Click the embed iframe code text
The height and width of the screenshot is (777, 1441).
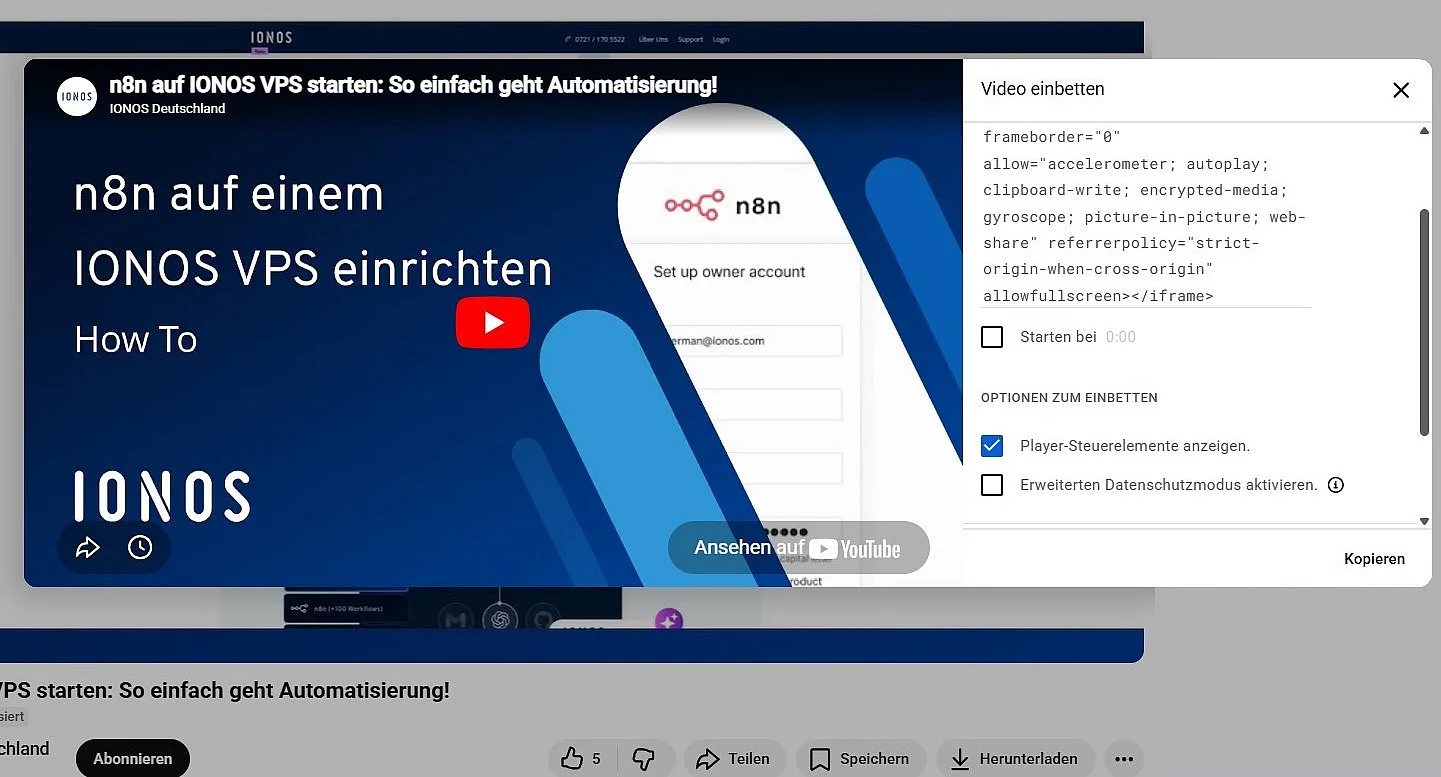pos(1146,216)
